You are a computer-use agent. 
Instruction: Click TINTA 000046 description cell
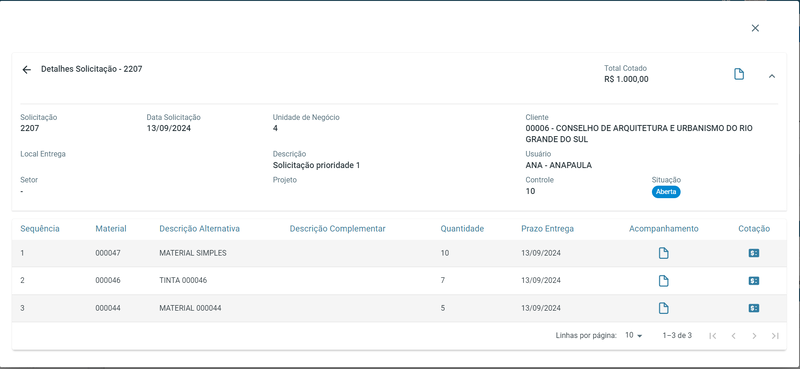[183, 281]
